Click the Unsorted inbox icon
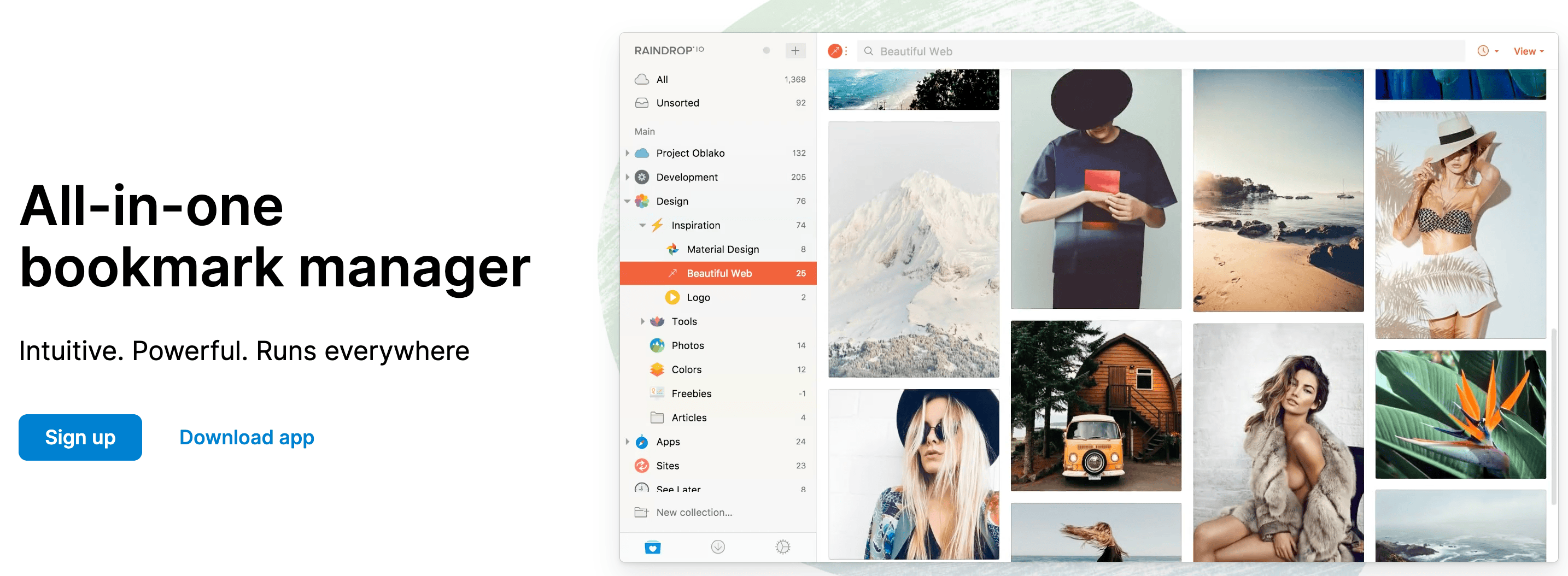The width and height of the screenshot is (1568, 576). [x=641, y=103]
